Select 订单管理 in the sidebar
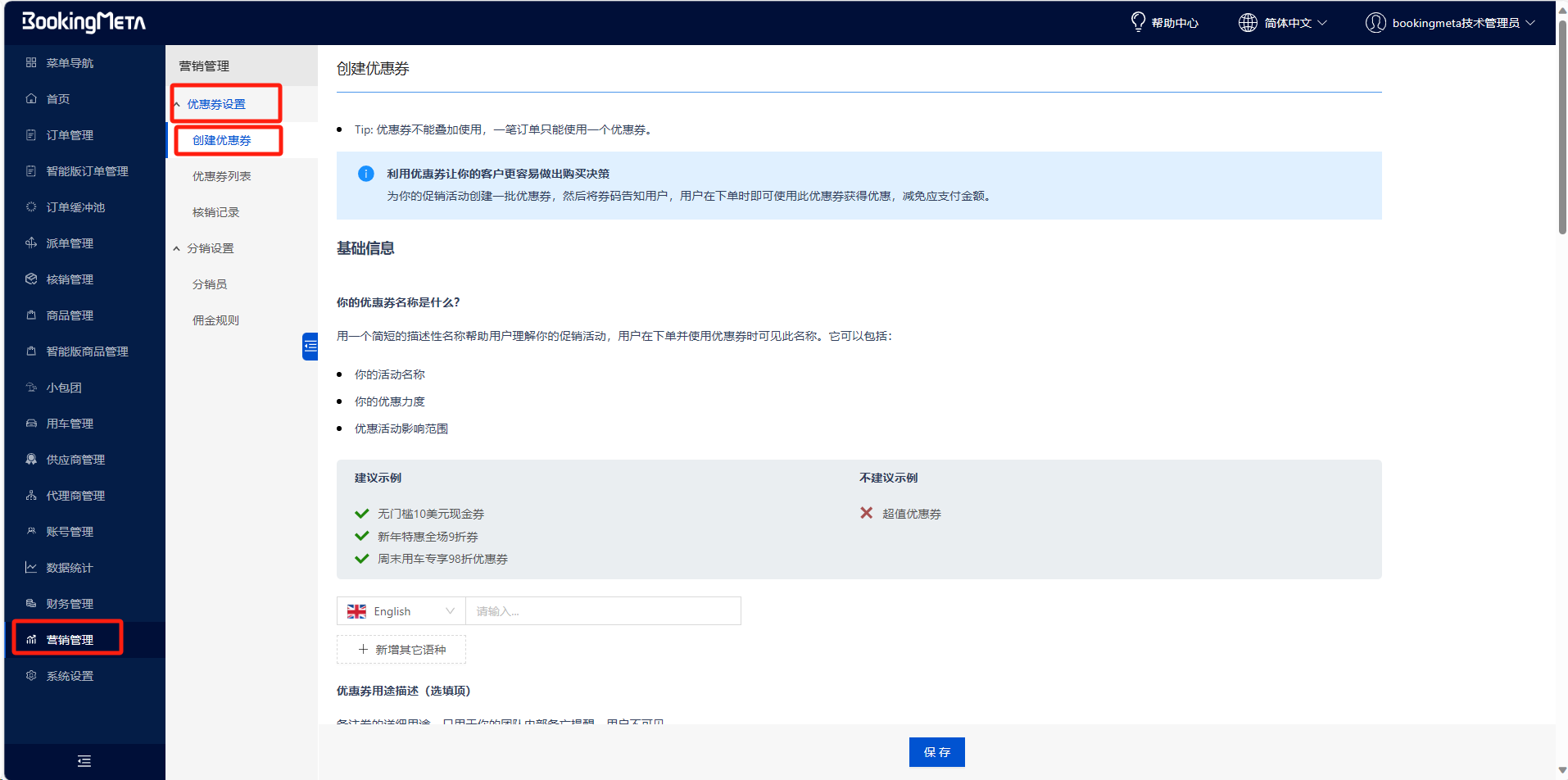Screen dimensions: 1568x780 [x=70, y=135]
